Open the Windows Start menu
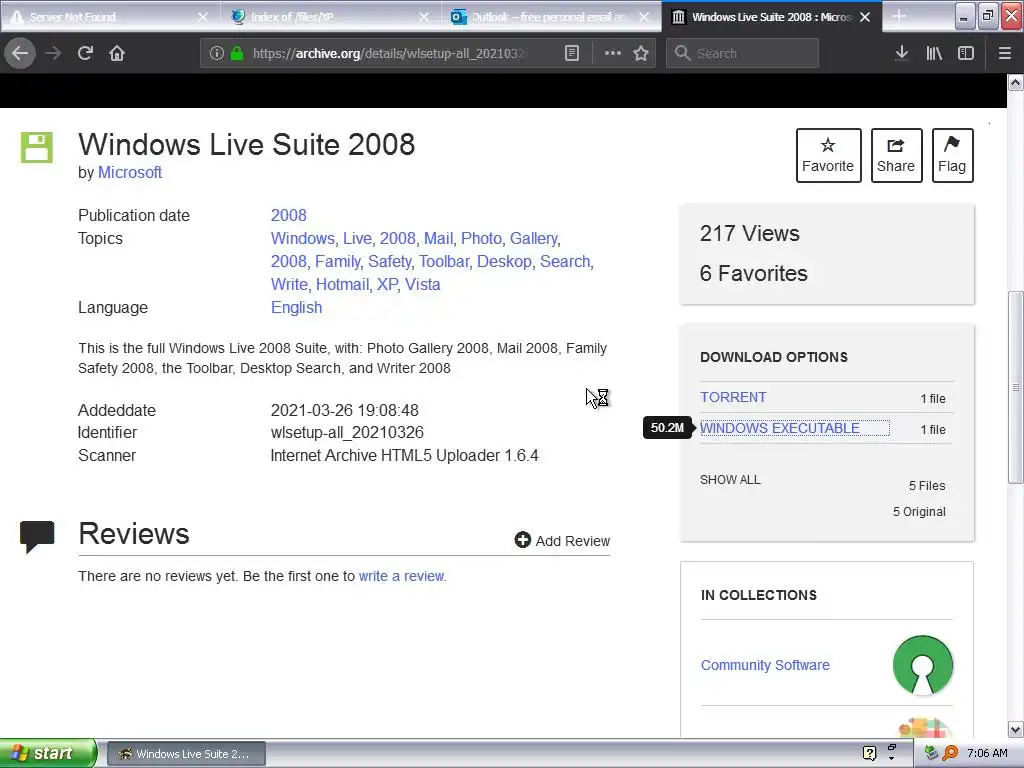 coord(48,753)
